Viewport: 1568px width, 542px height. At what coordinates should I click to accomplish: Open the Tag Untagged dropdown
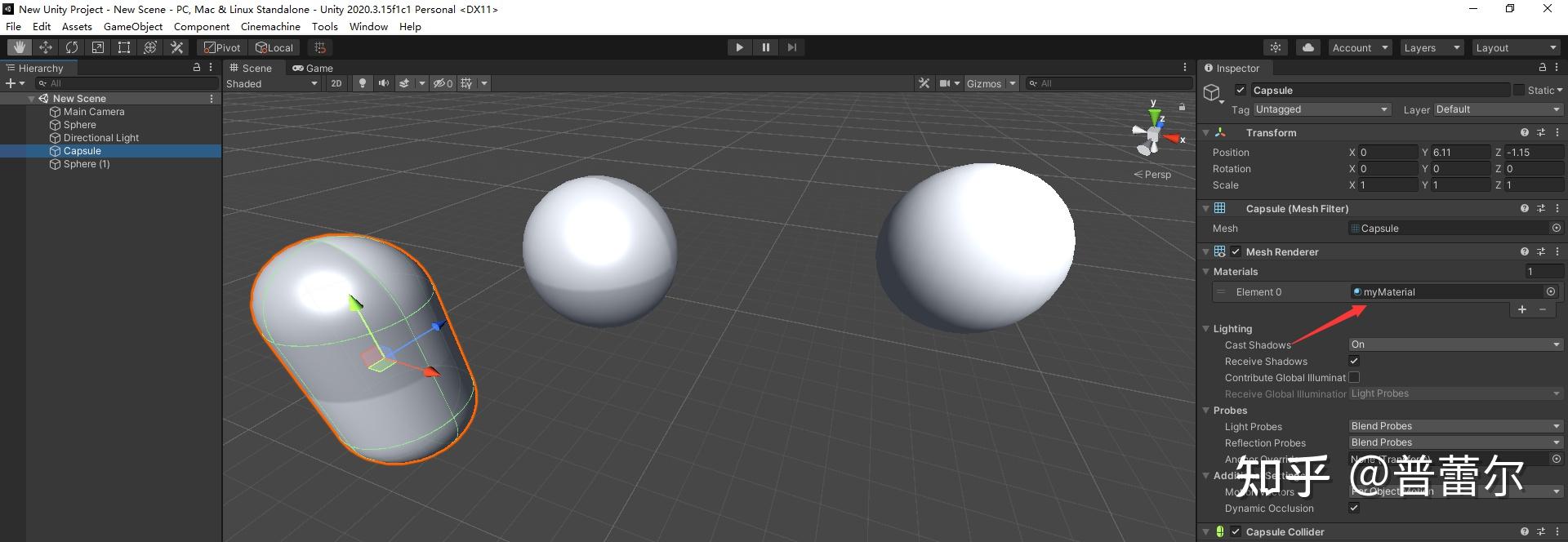pyautogui.click(x=1321, y=109)
